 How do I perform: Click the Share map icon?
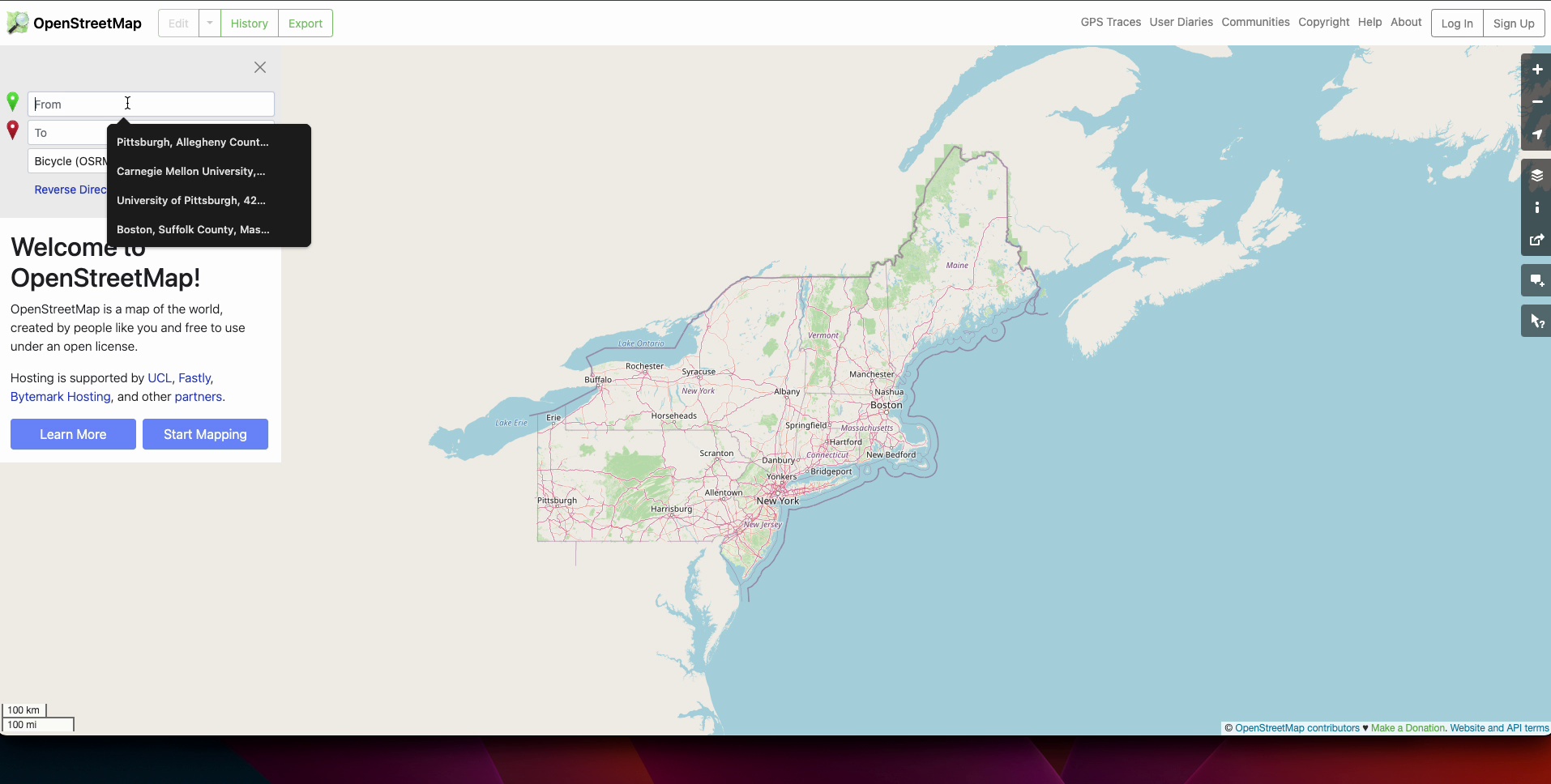(1536, 241)
